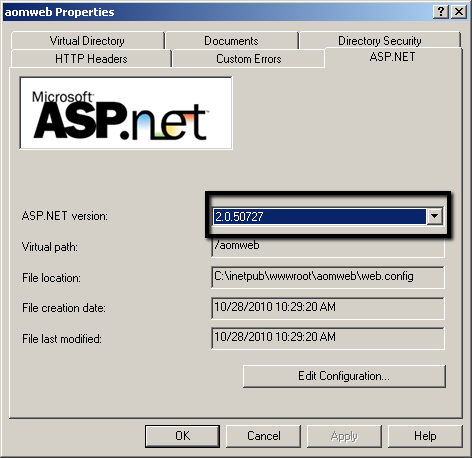
Task: Click the question mark help icon
Action: (441, 12)
